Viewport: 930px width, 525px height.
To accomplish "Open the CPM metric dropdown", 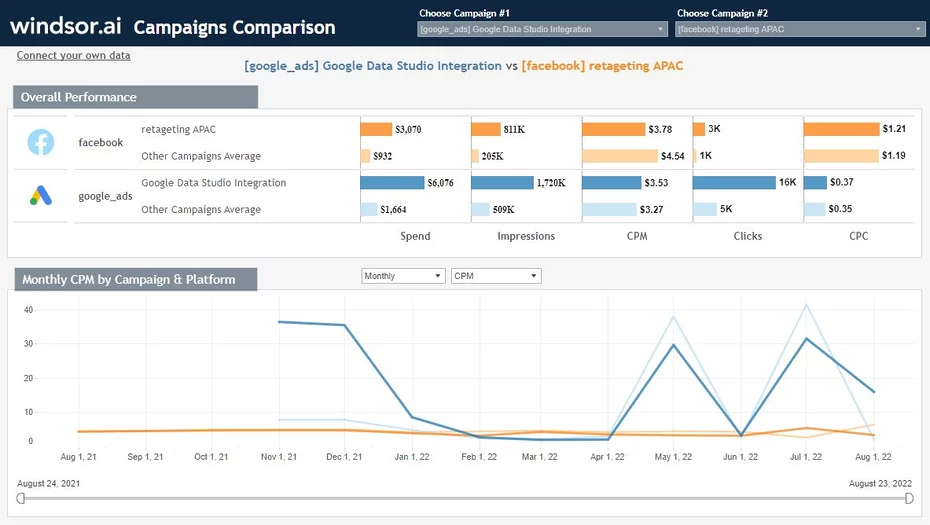I will tap(496, 276).
